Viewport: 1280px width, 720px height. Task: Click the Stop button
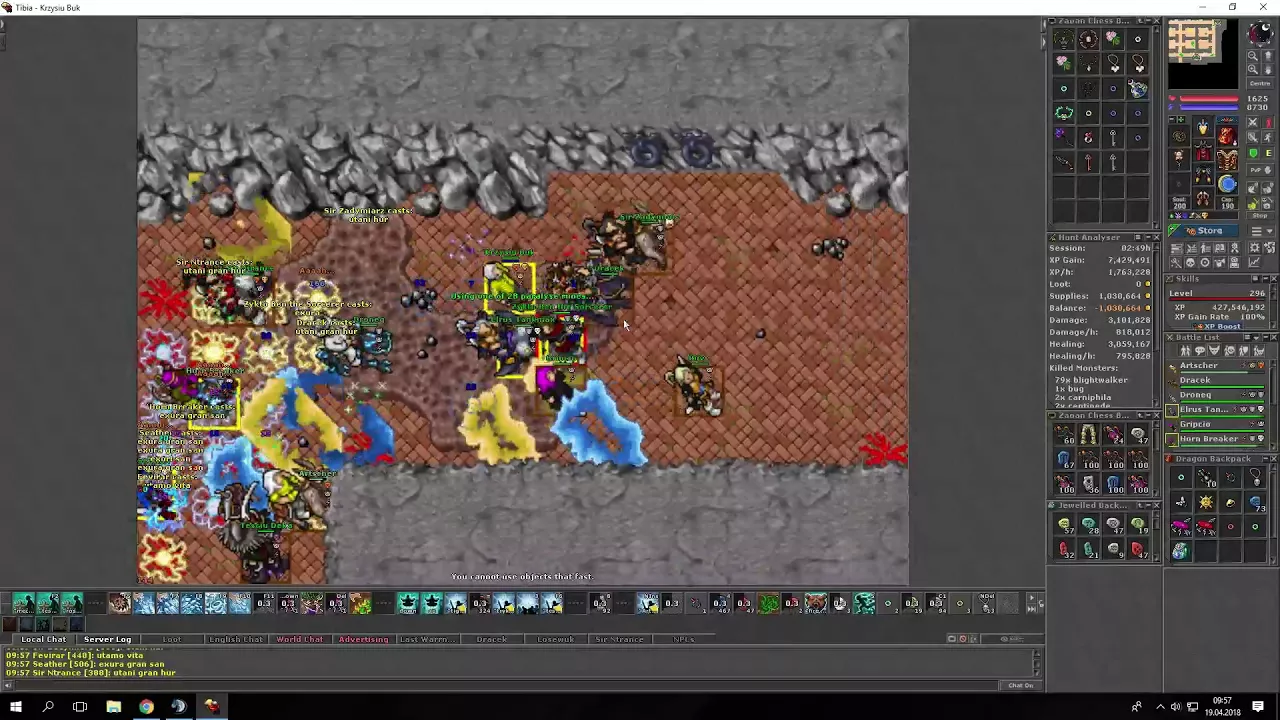tap(1259, 215)
